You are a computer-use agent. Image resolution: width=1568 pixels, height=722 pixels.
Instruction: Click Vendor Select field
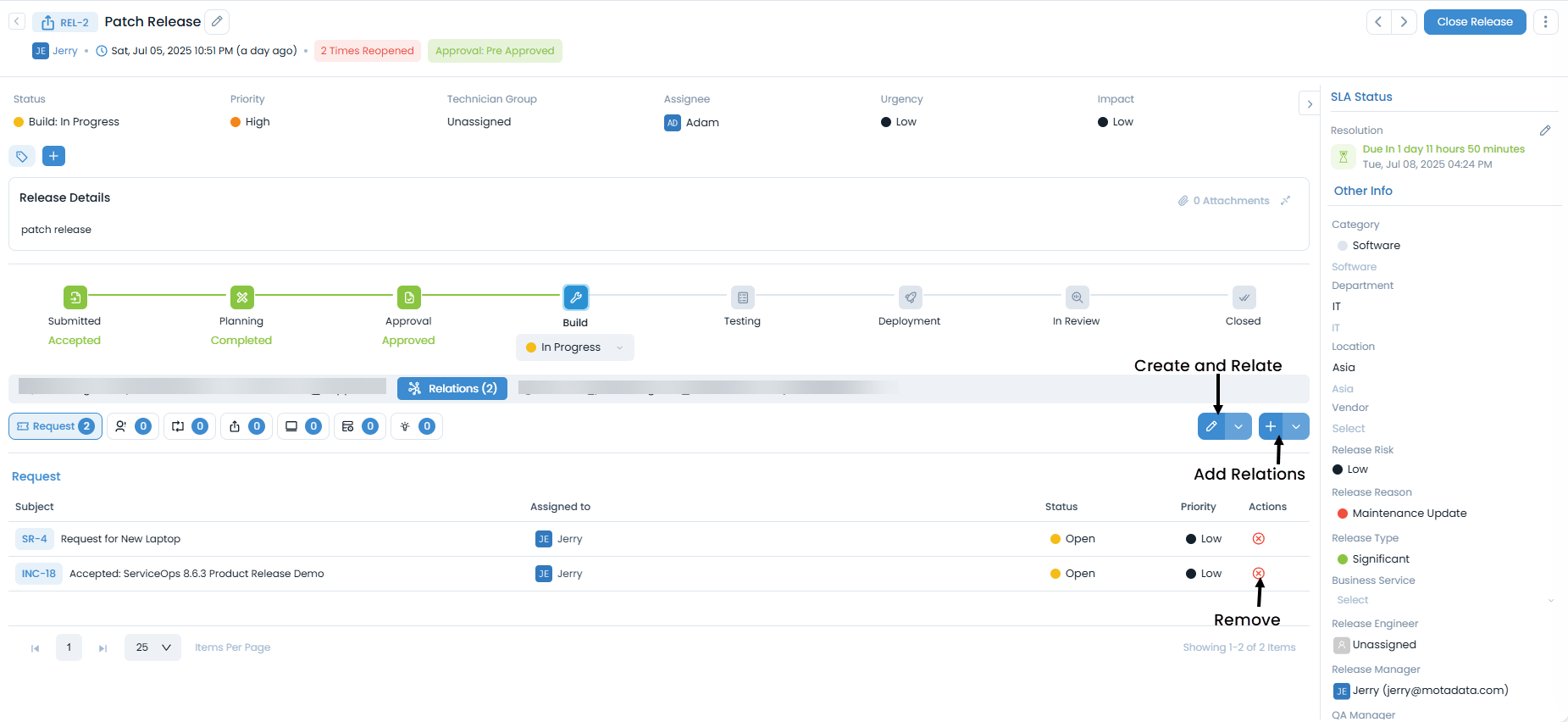coord(1349,429)
